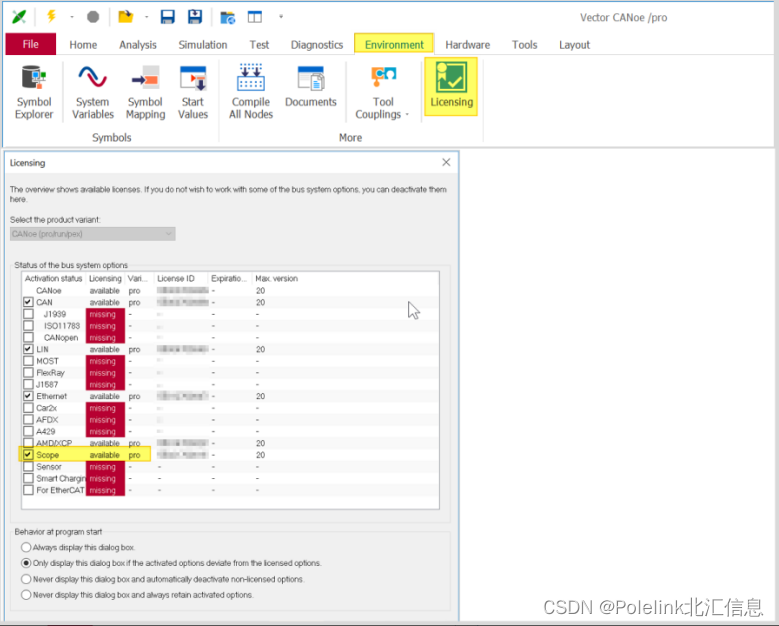Toggle the MOST checkbox
The image size is (779, 626).
[x=28, y=361]
